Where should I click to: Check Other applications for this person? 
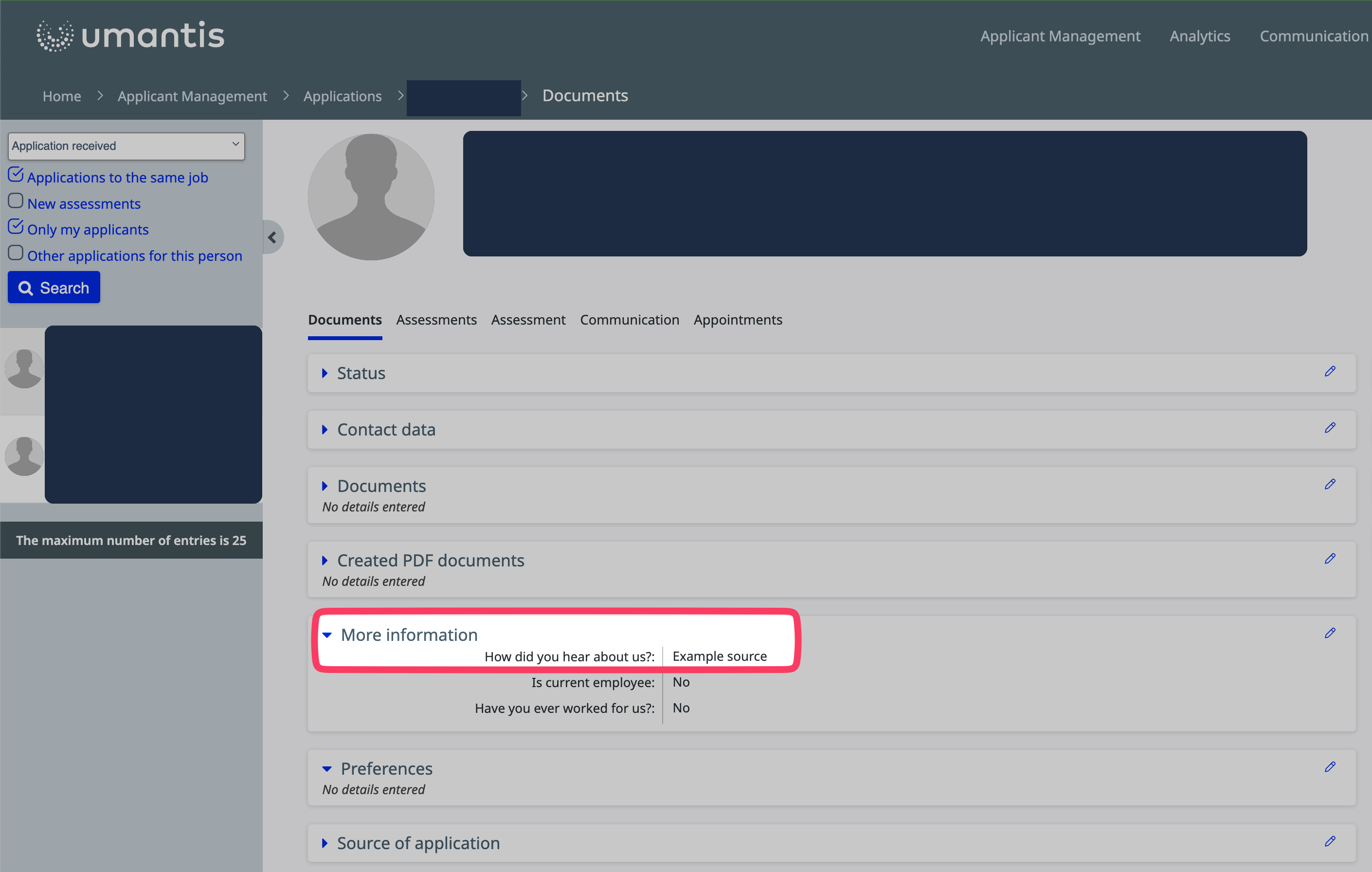[16, 253]
